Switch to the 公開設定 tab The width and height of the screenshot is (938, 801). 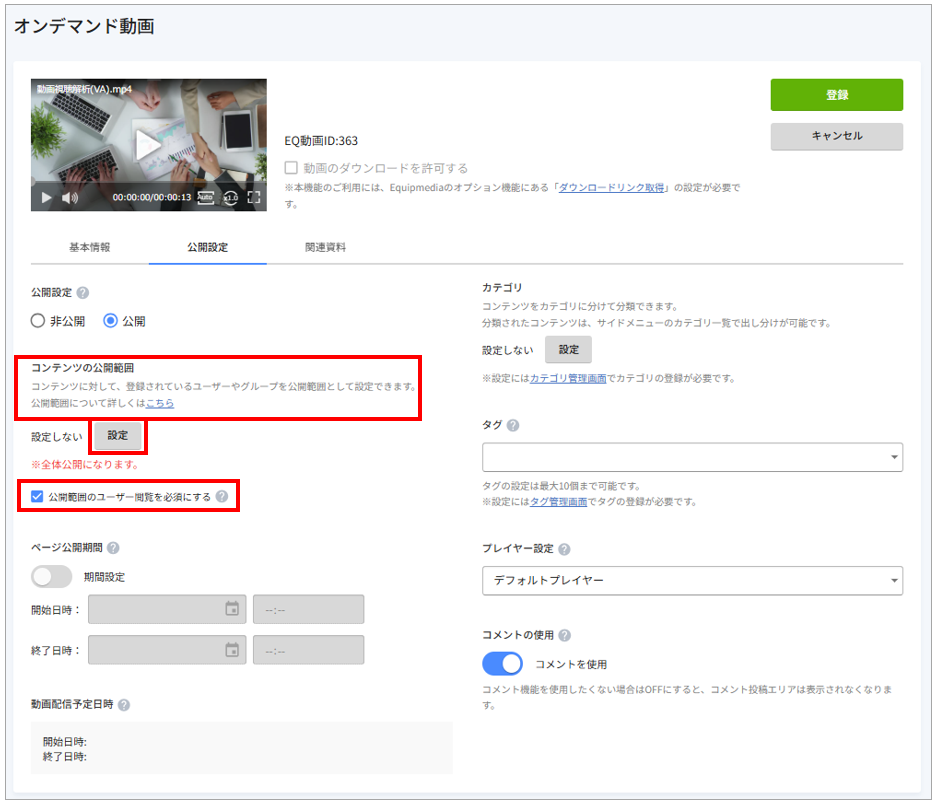(x=208, y=248)
